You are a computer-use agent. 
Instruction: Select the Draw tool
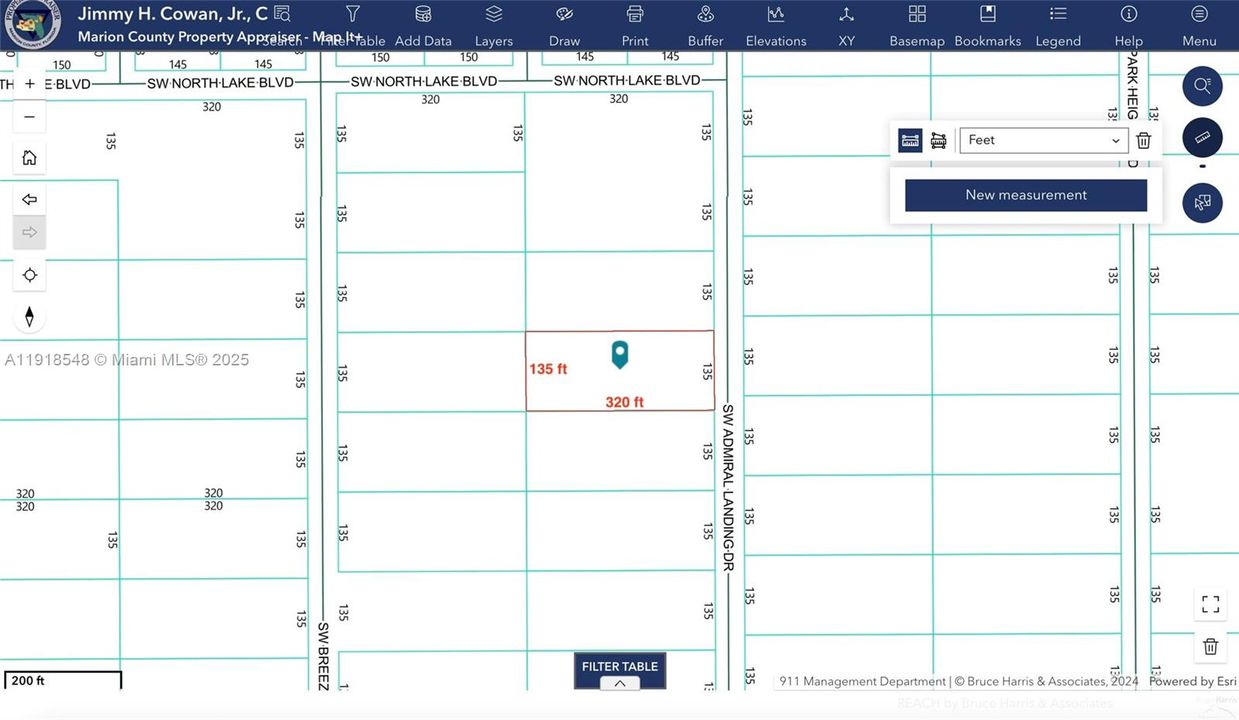(564, 25)
